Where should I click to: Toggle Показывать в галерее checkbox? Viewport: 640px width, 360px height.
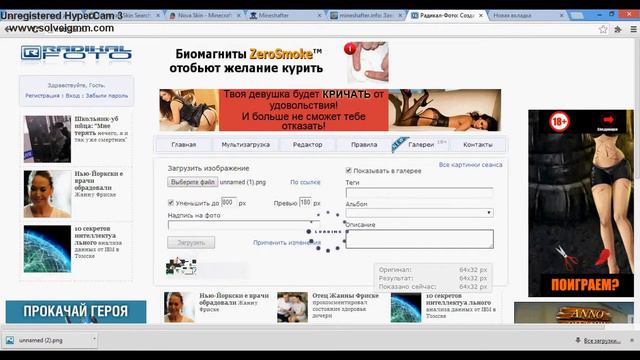point(349,170)
